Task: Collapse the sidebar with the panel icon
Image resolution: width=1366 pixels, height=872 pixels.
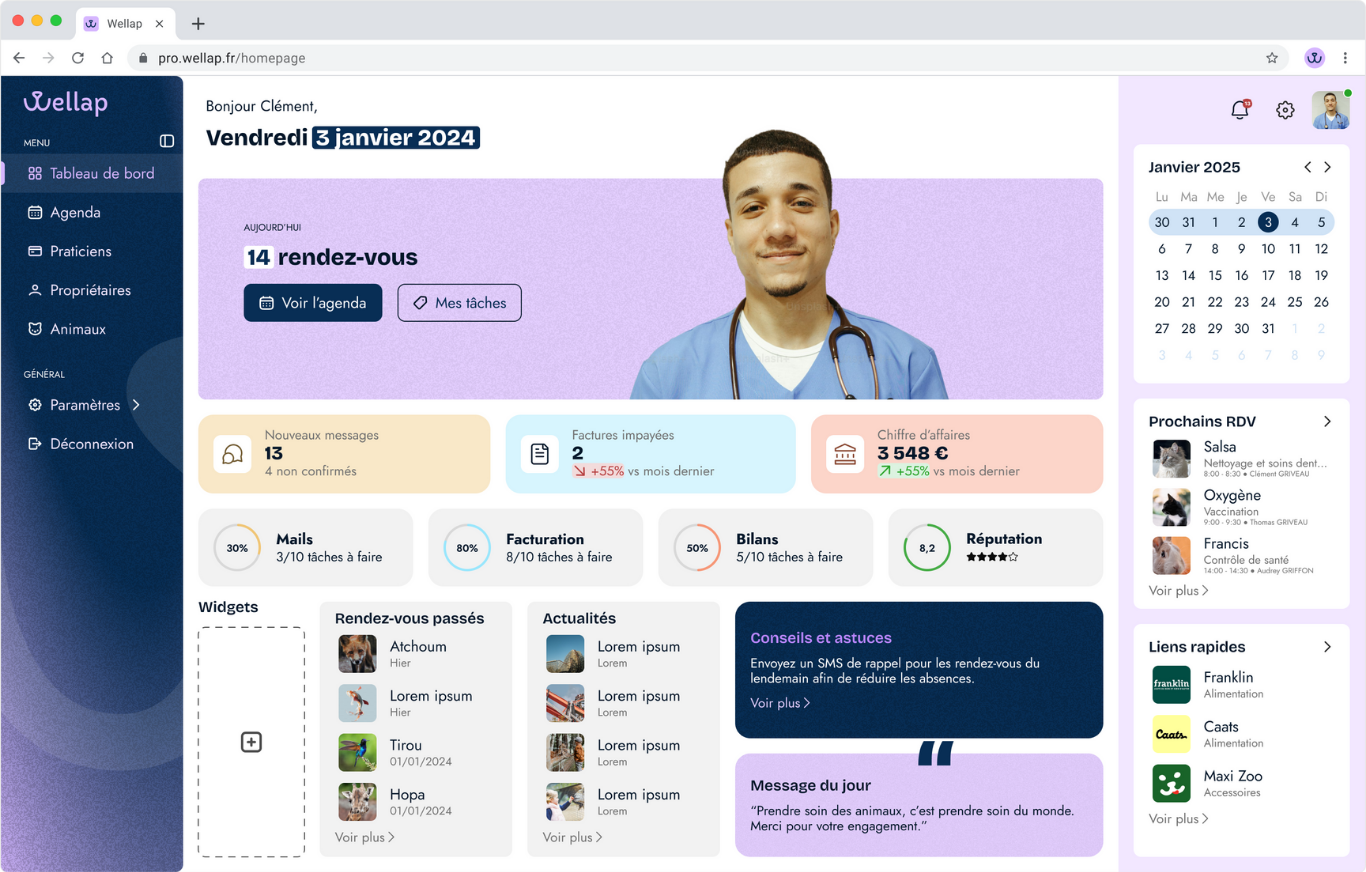Action: coord(167,141)
